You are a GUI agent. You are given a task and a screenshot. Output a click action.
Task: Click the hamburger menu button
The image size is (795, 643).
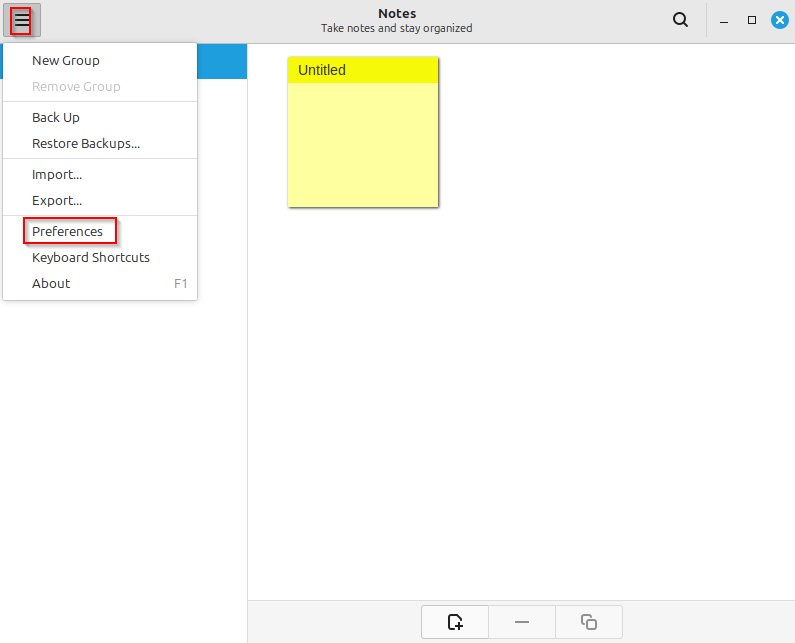22,20
